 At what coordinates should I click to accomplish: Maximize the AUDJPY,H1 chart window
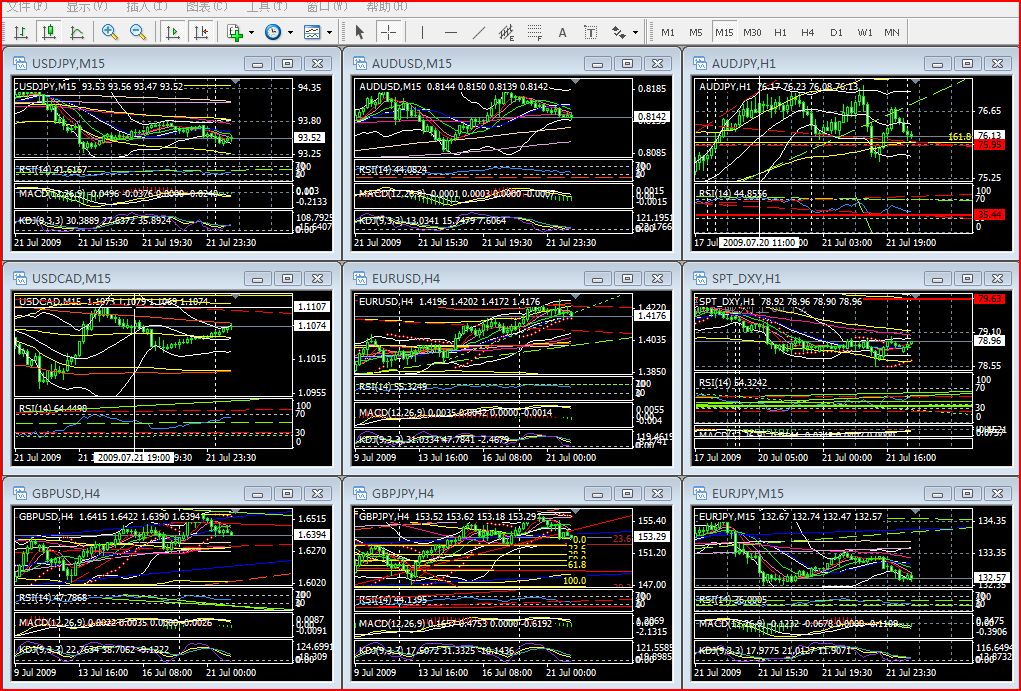968,63
